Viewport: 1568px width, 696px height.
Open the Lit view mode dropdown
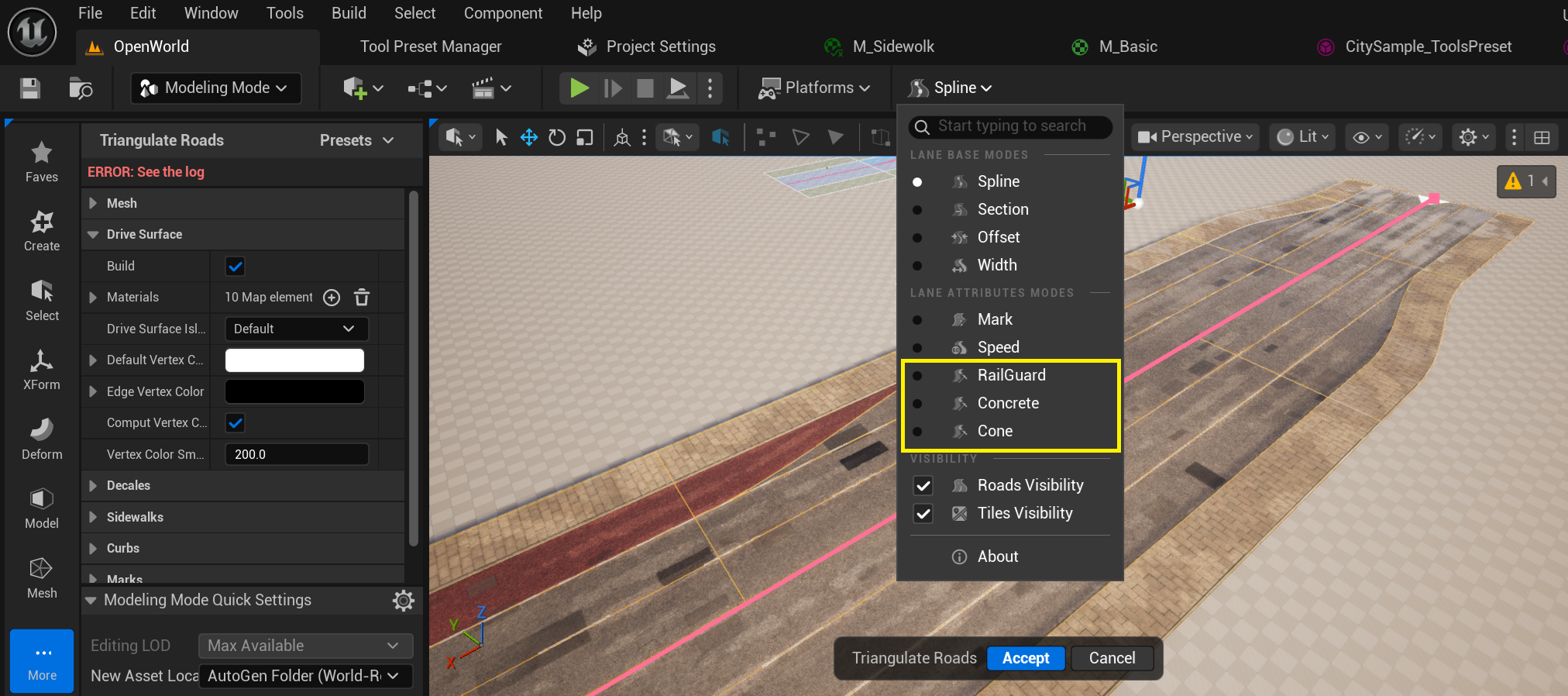coord(1302,137)
